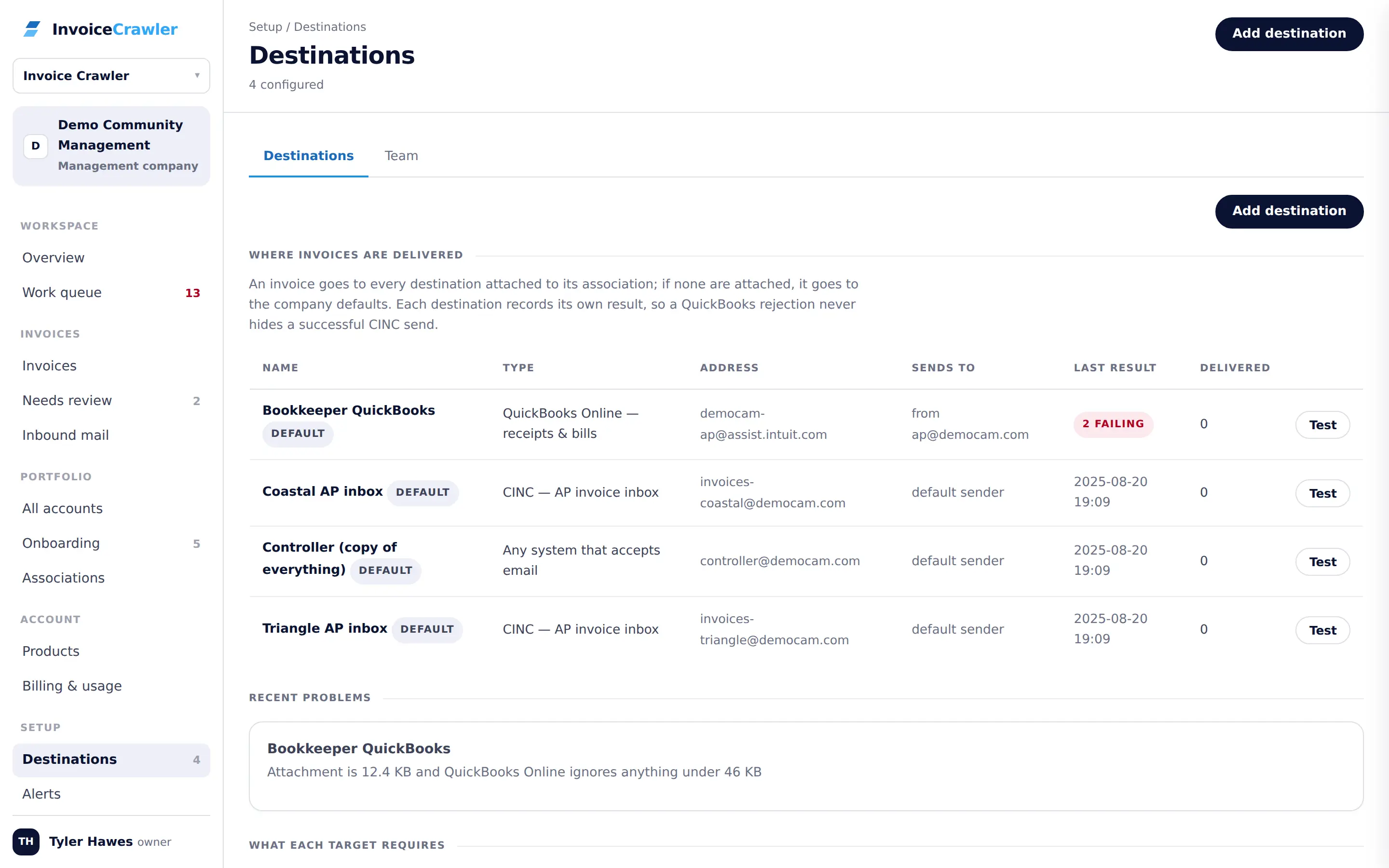Click the Work queue 13 count badge
Screen dimensions: 1389x868
point(192,293)
